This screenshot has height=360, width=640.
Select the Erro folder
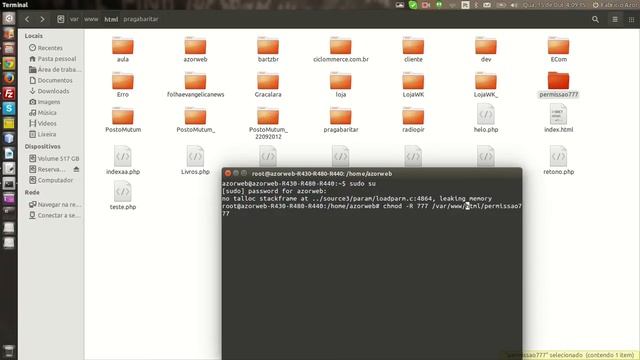(x=123, y=84)
